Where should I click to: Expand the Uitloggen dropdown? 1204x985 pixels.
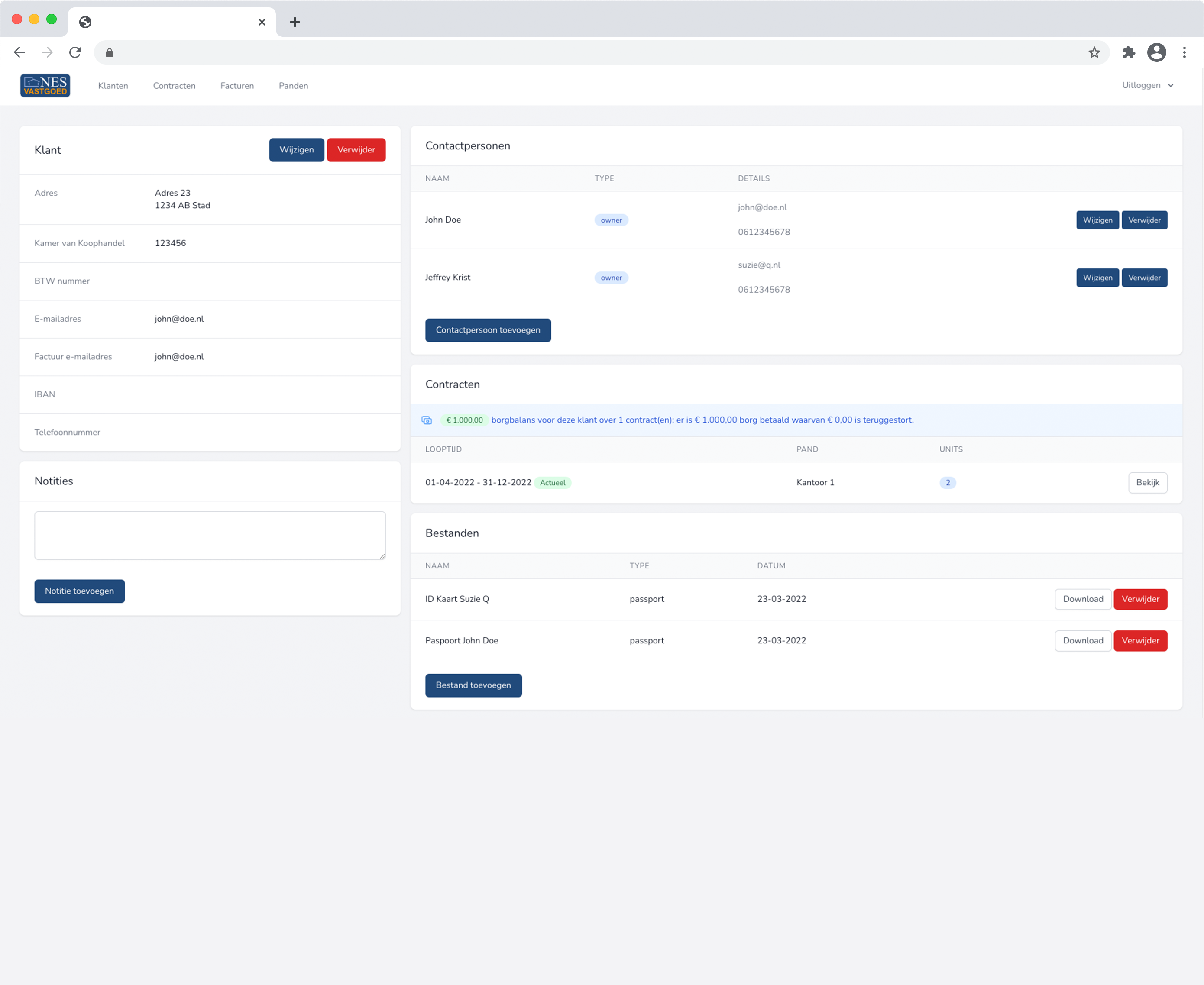click(1147, 85)
